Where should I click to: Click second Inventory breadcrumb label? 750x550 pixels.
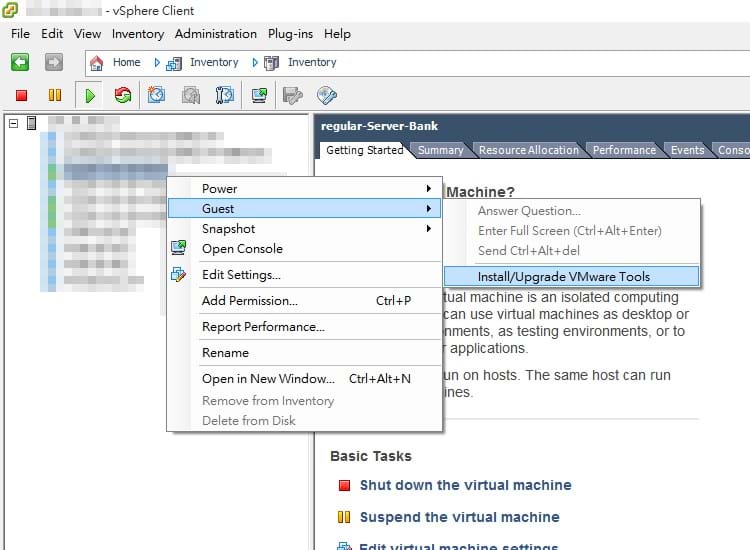pyautogui.click(x=312, y=62)
